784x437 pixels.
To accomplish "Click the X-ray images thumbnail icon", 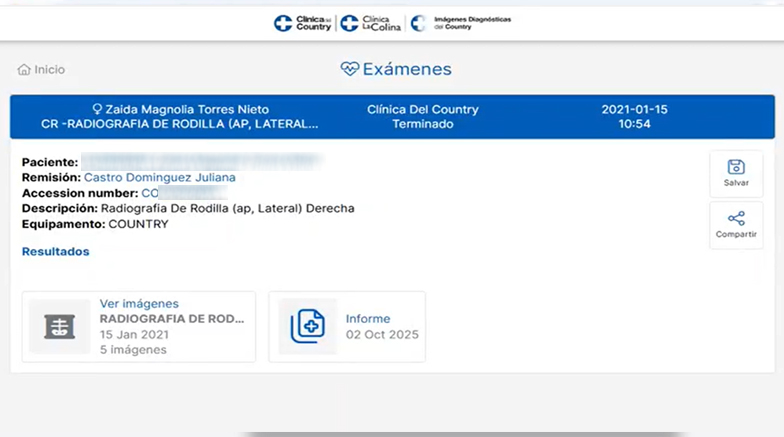I will [60, 326].
